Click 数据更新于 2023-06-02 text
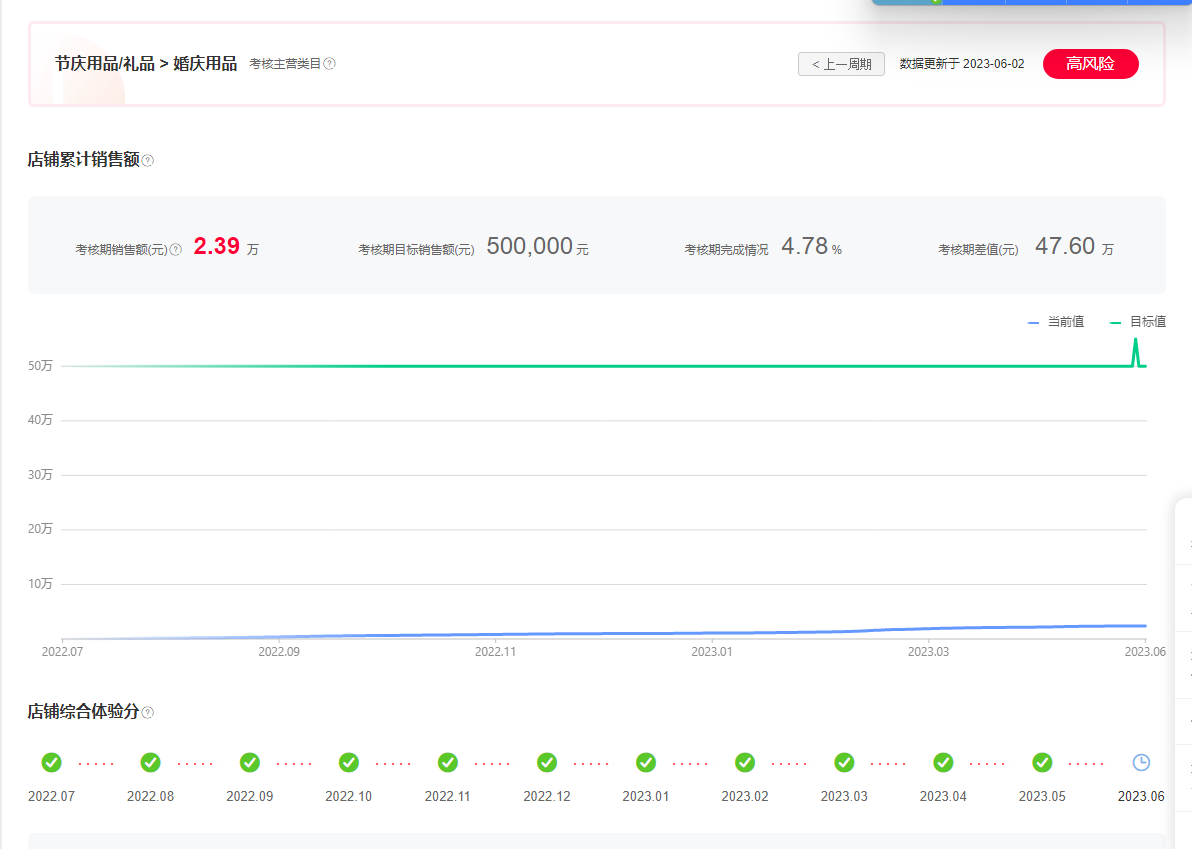The height and width of the screenshot is (849, 1192). coord(962,64)
